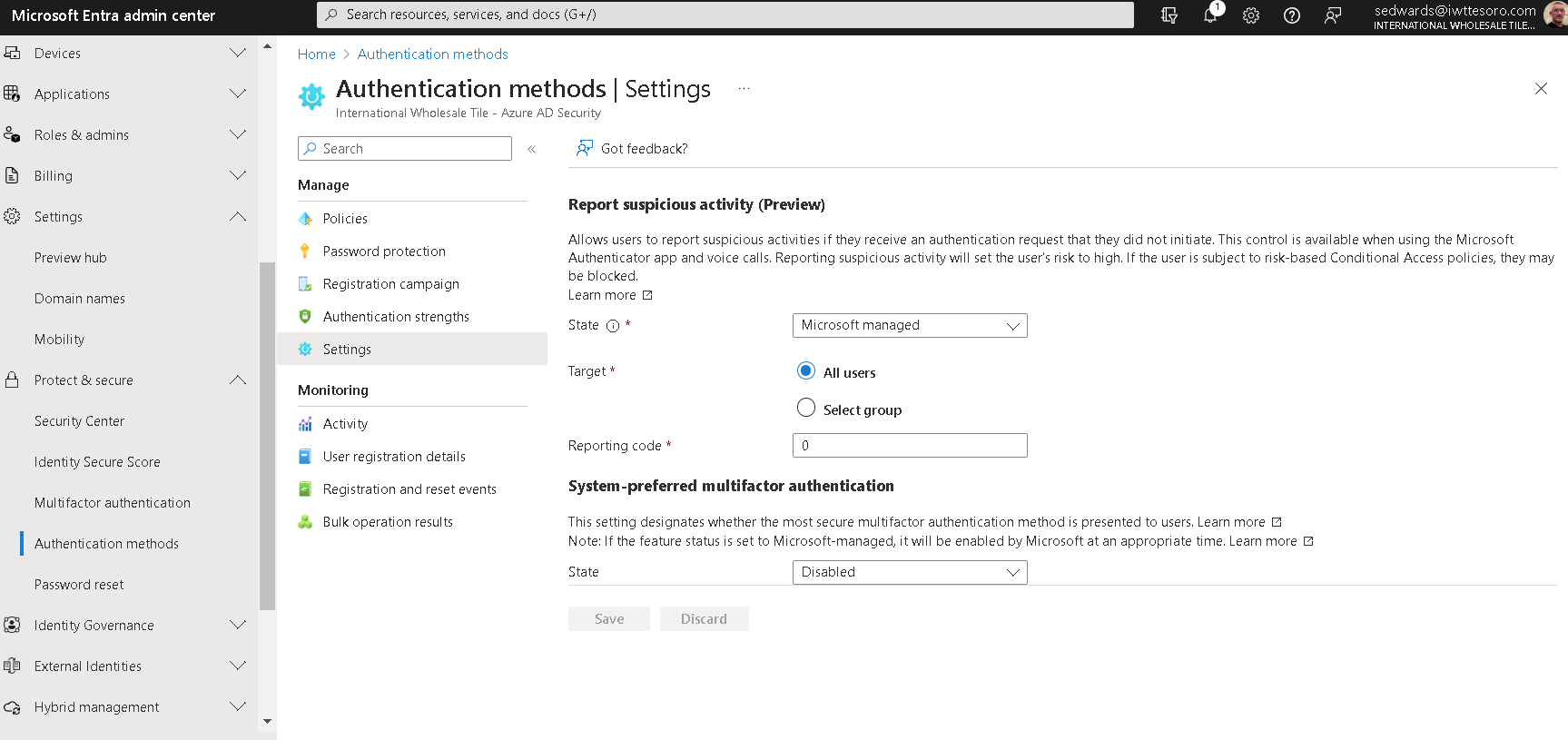1568x740 pixels.
Task: Click the Hybrid management cloud icon
Action: (12, 707)
